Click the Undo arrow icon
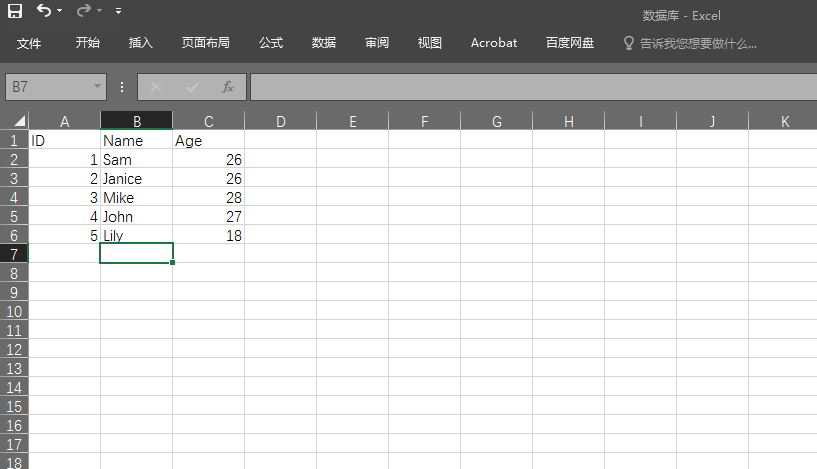 click(44, 10)
